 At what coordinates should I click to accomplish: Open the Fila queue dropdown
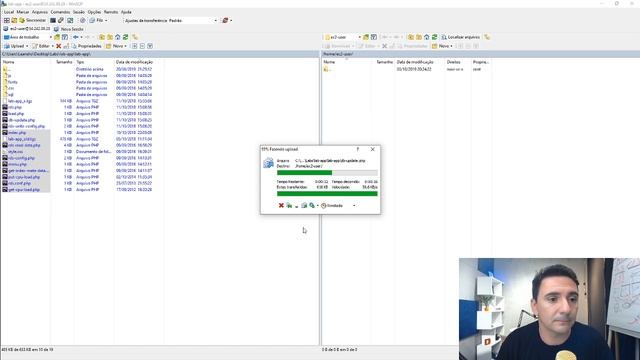coord(98,20)
